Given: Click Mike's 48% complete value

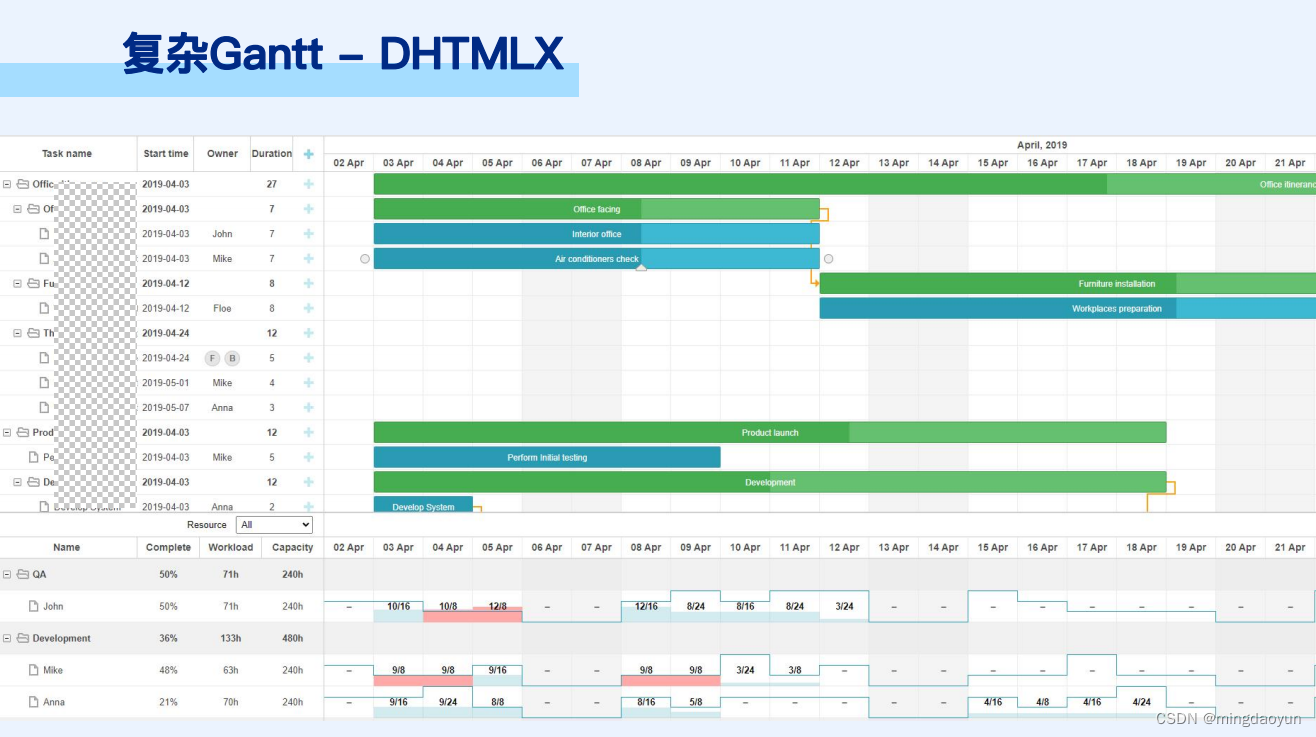Looking at the screenshot, I should (168, 670).
